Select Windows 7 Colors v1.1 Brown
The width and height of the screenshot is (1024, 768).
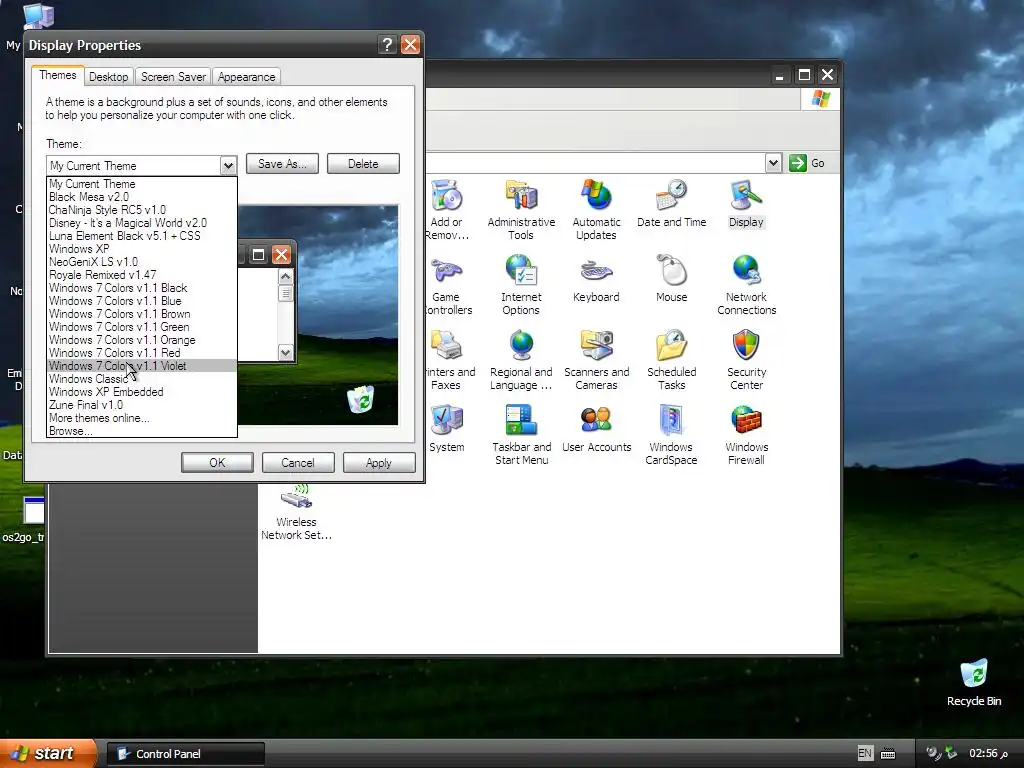tap(142, 314)
